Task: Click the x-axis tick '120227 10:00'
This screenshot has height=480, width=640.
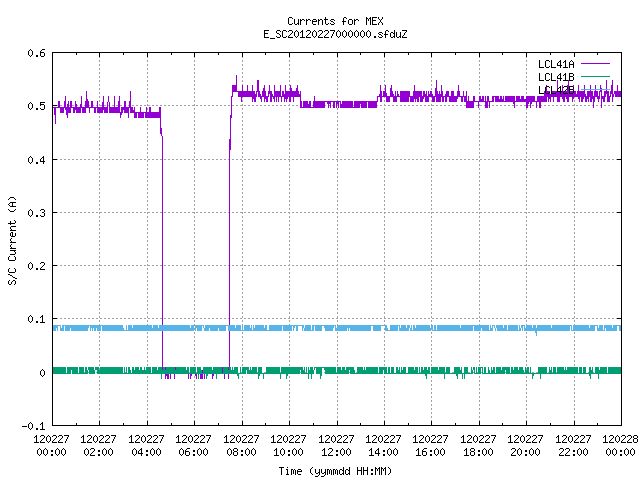Action: 289,445
